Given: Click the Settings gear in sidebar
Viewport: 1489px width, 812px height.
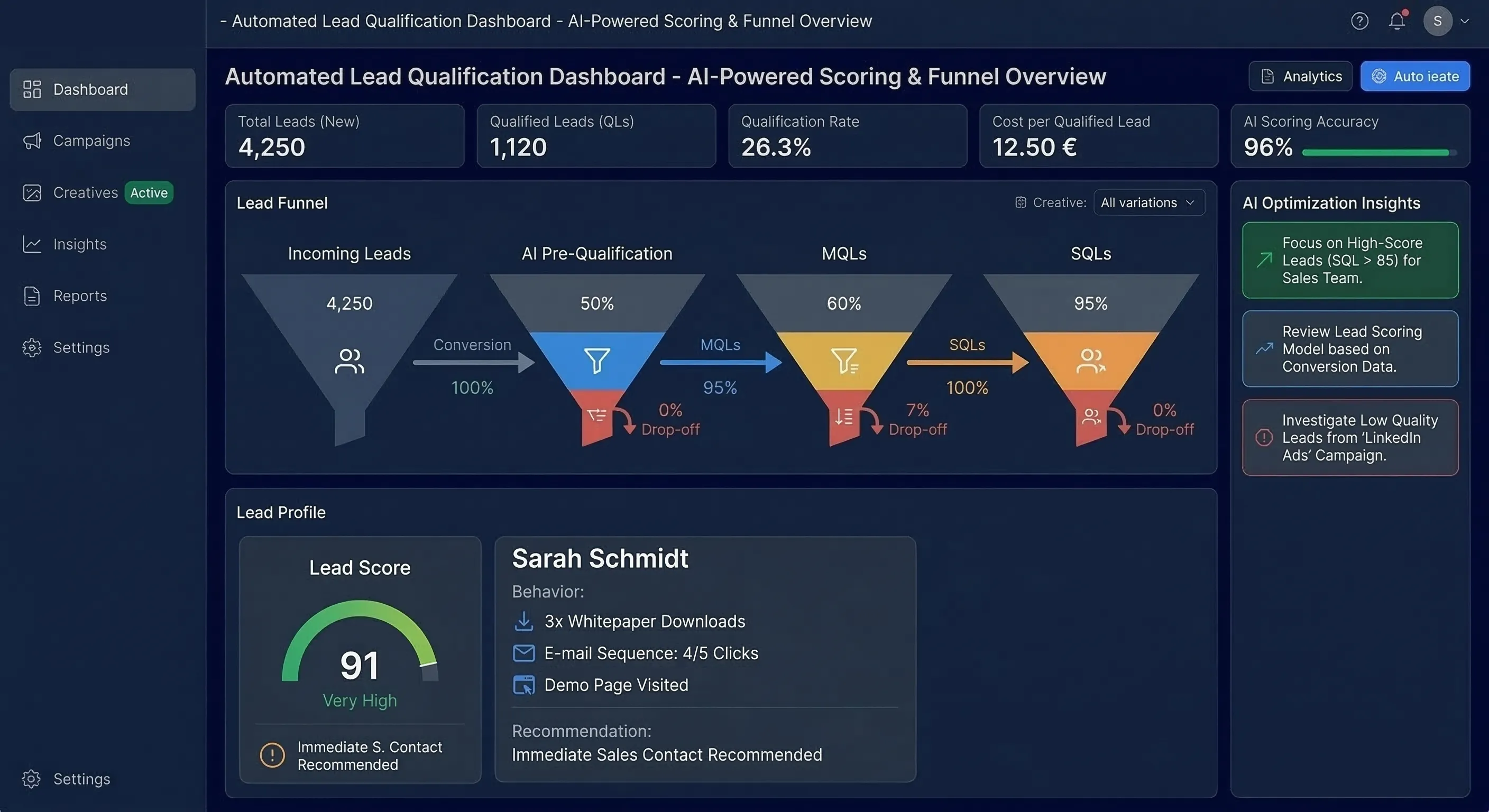Looking at the screenshot, I should coord(32,347).
